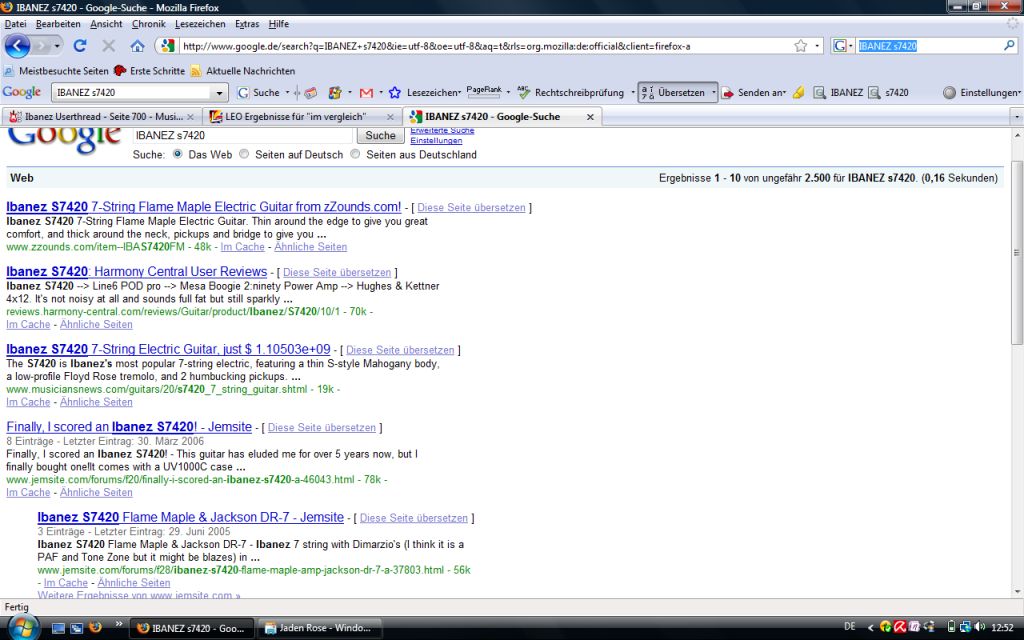
Task: Close the LEO Ergebnisse tab
Action: [x=390, y=117]
